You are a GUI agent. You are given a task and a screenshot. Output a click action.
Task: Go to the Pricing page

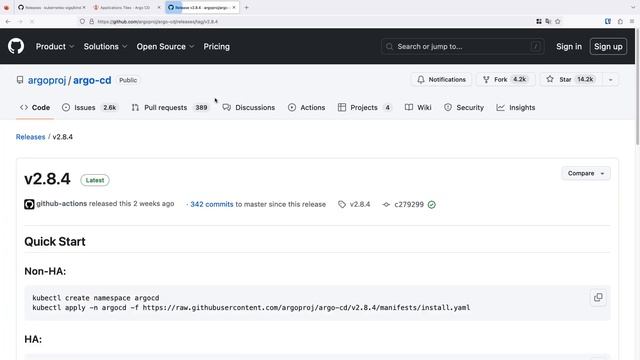click(x=216, y=47)
